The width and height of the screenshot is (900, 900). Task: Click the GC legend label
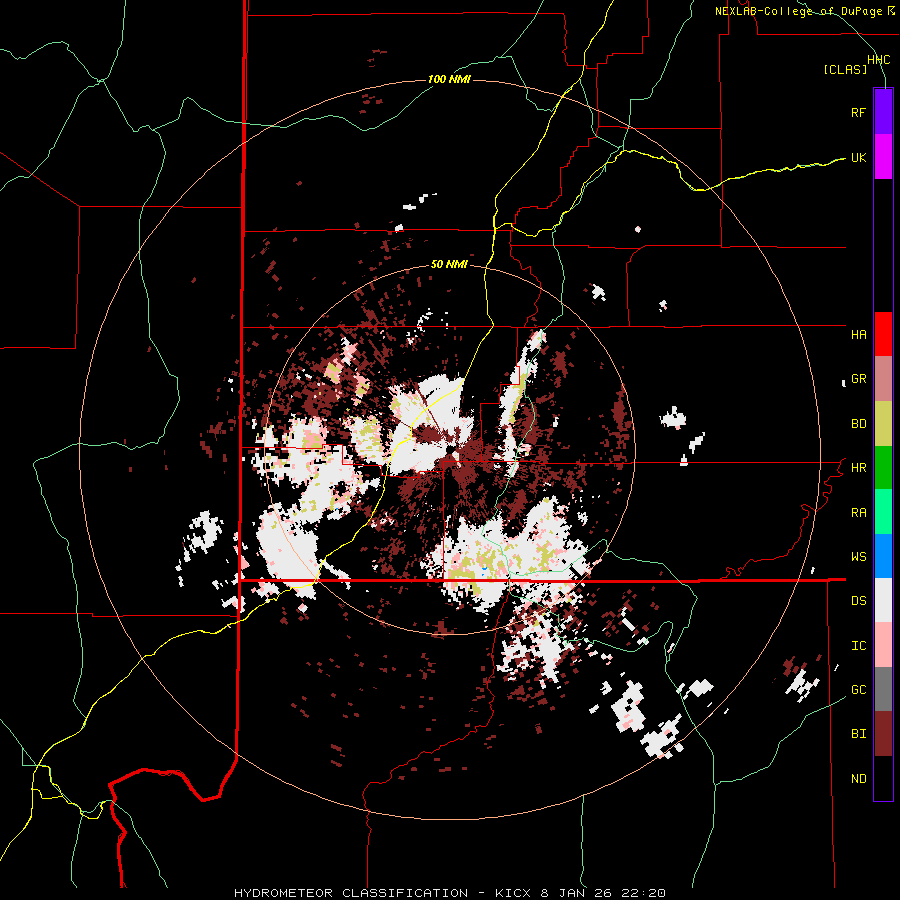click(858, 689)
